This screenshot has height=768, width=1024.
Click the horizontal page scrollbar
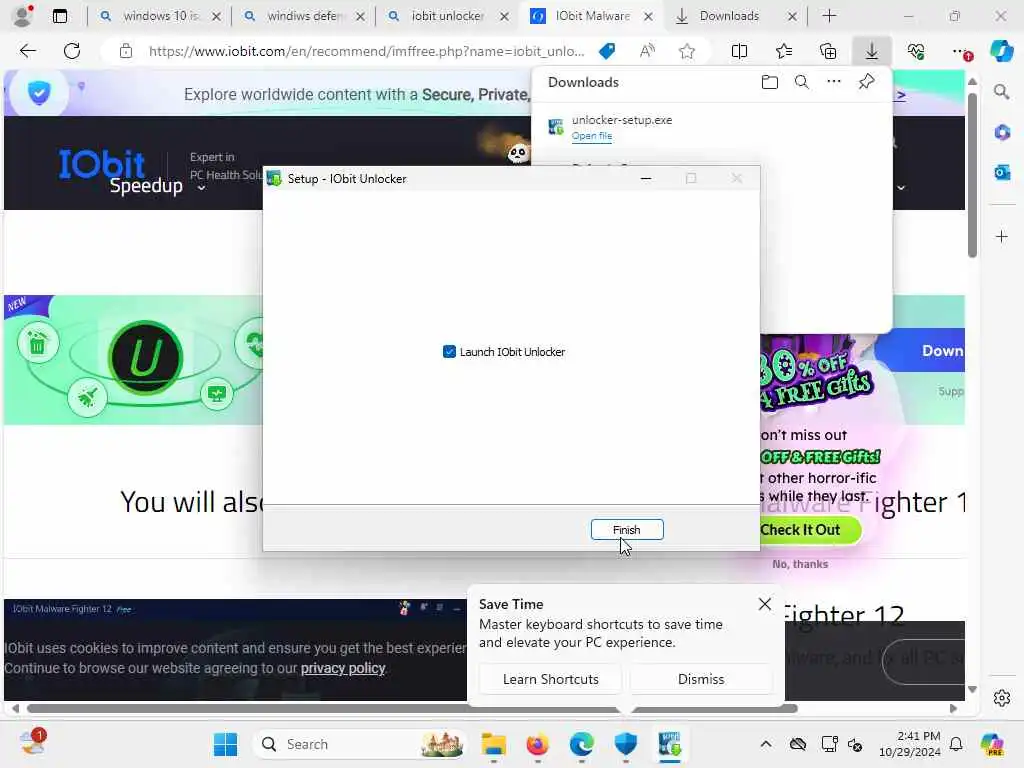pos(411,709)
